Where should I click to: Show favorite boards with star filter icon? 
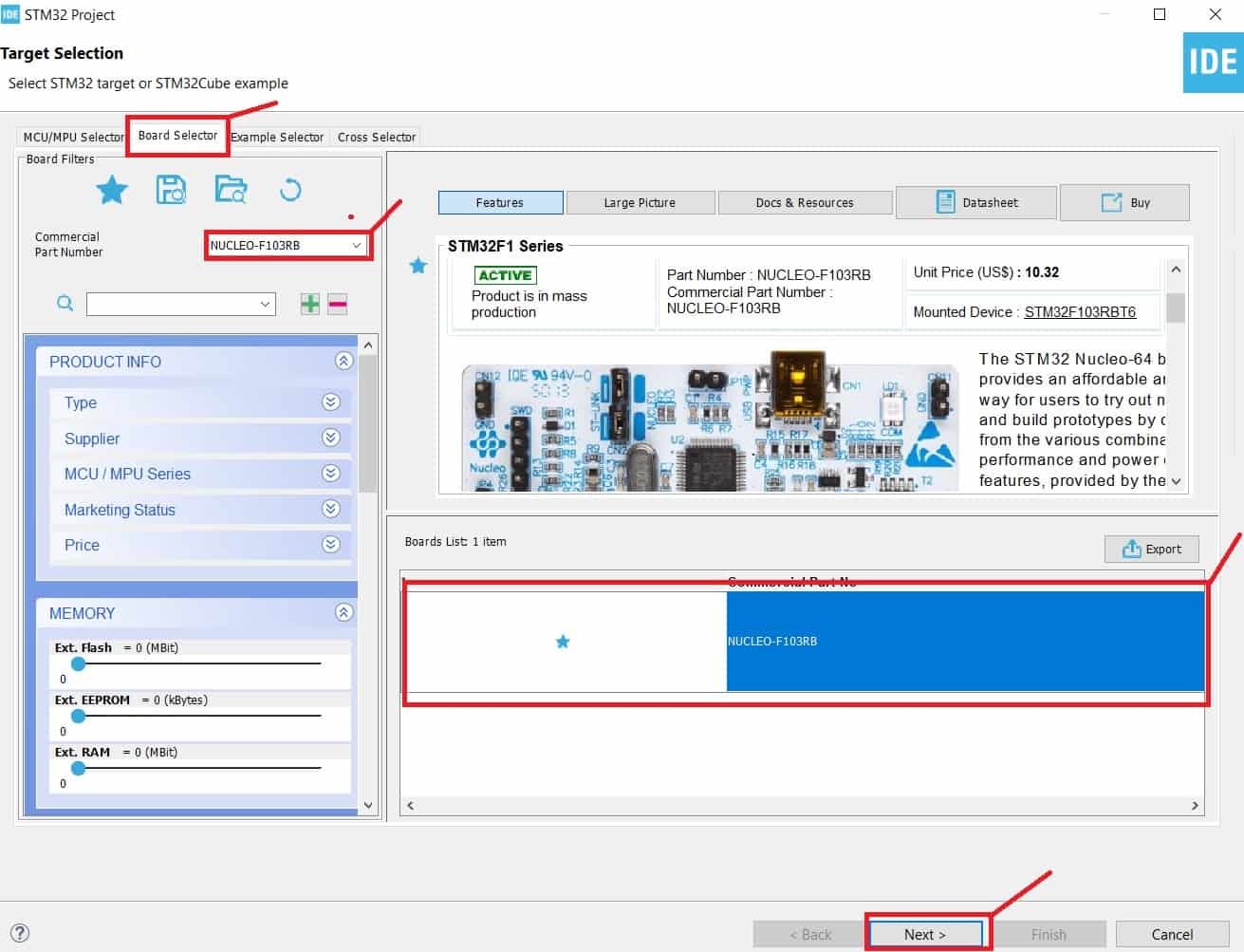[x=112, y=190]
